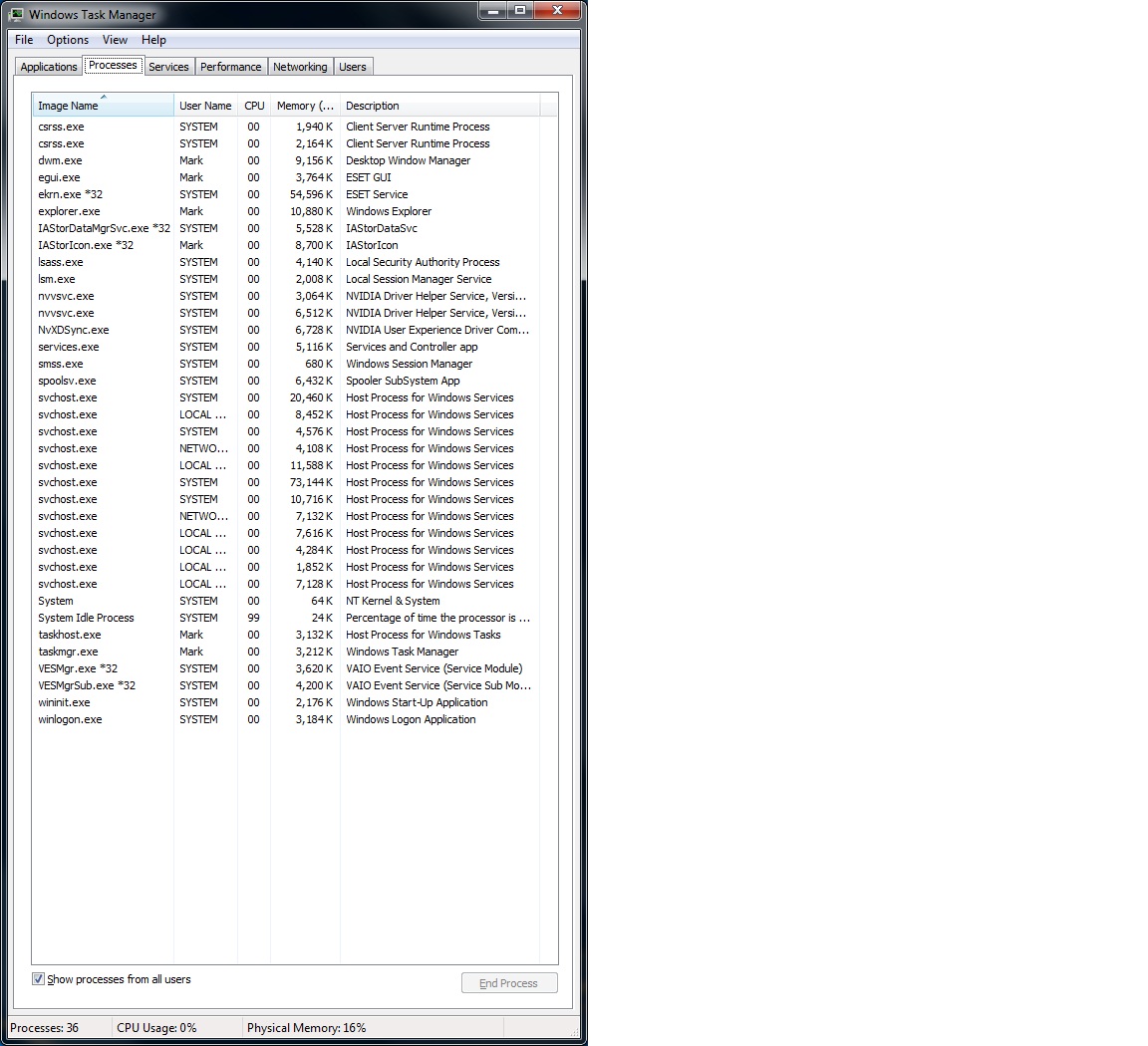Toggle Show processes from all users checkbox
Image resolution: width=1148 pixels, height=1046 pixels.
[x=38, y=978]
